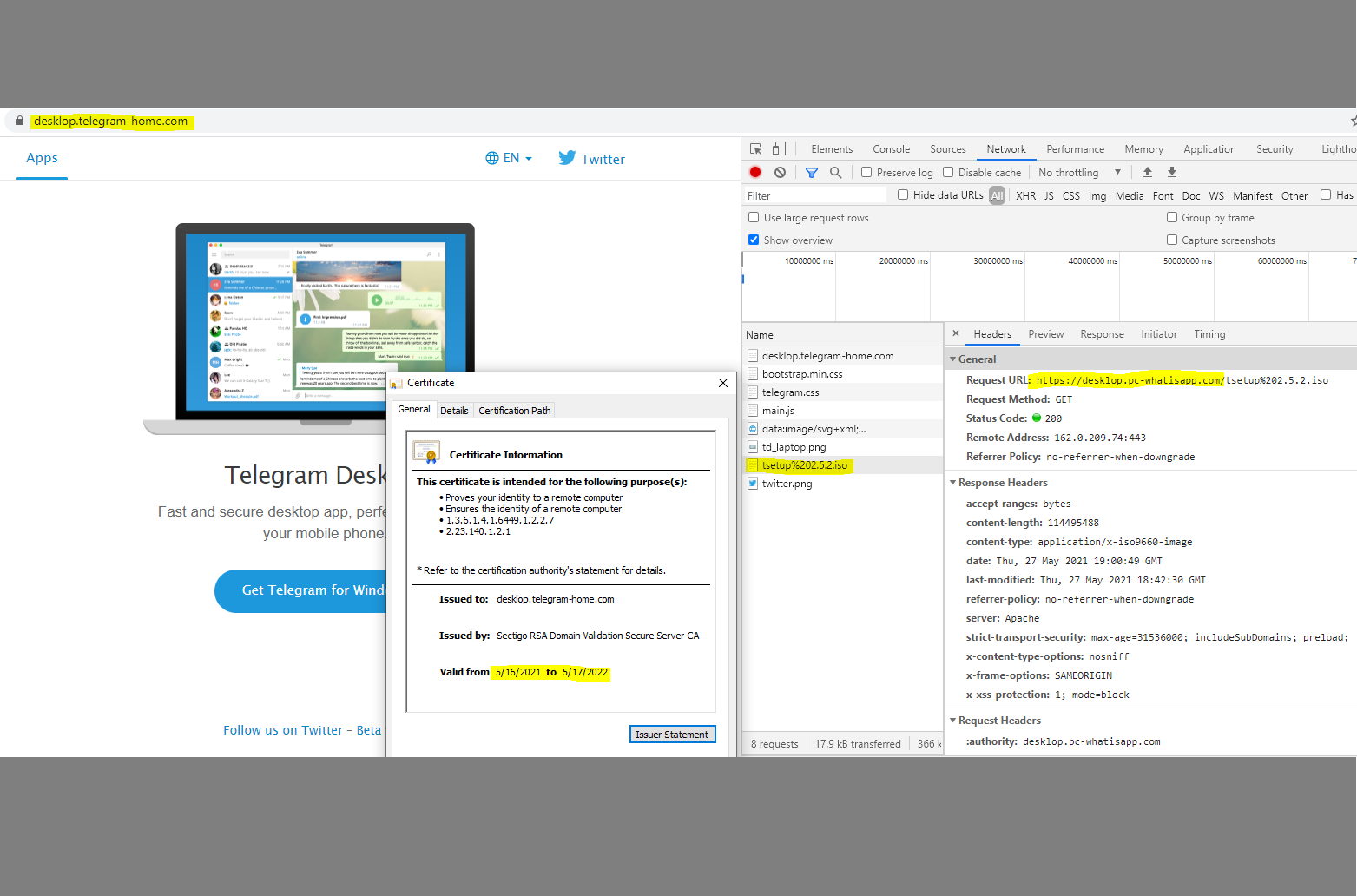The width and height of the screenshot is (1357, 896).
Task: Uncheck the Show overview checkbox
Action: point(753,240)
